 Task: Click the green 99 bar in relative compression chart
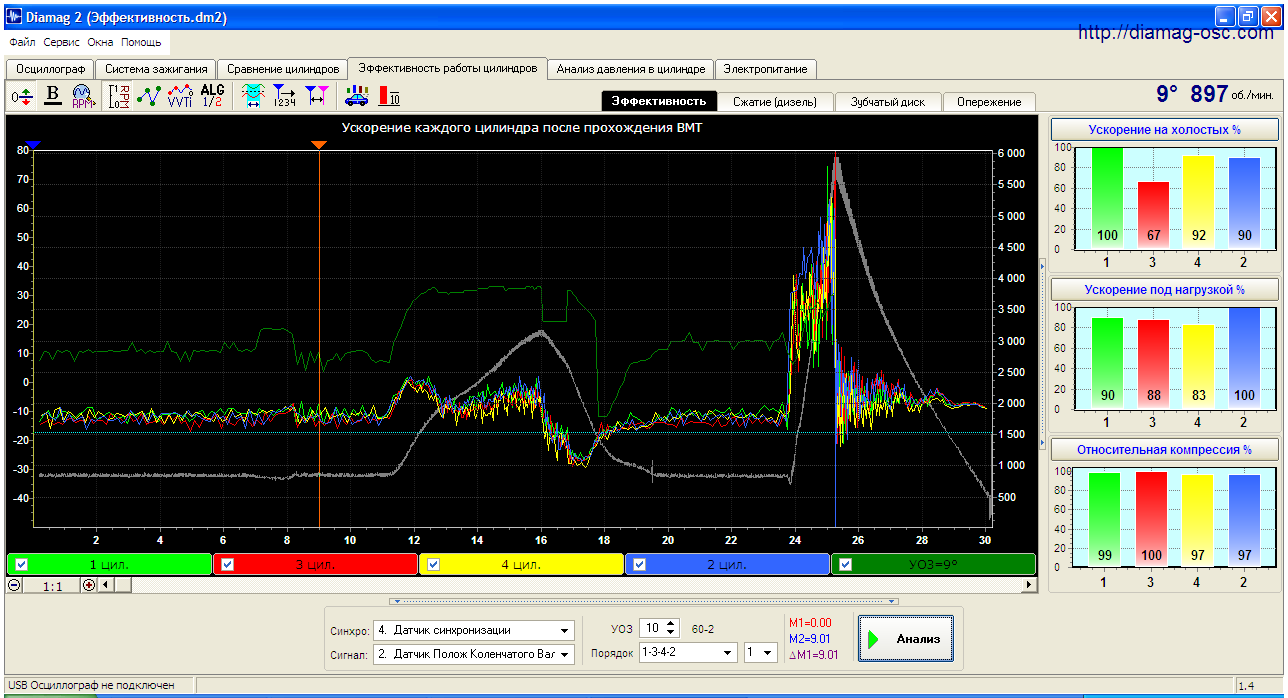point(1106,520)
